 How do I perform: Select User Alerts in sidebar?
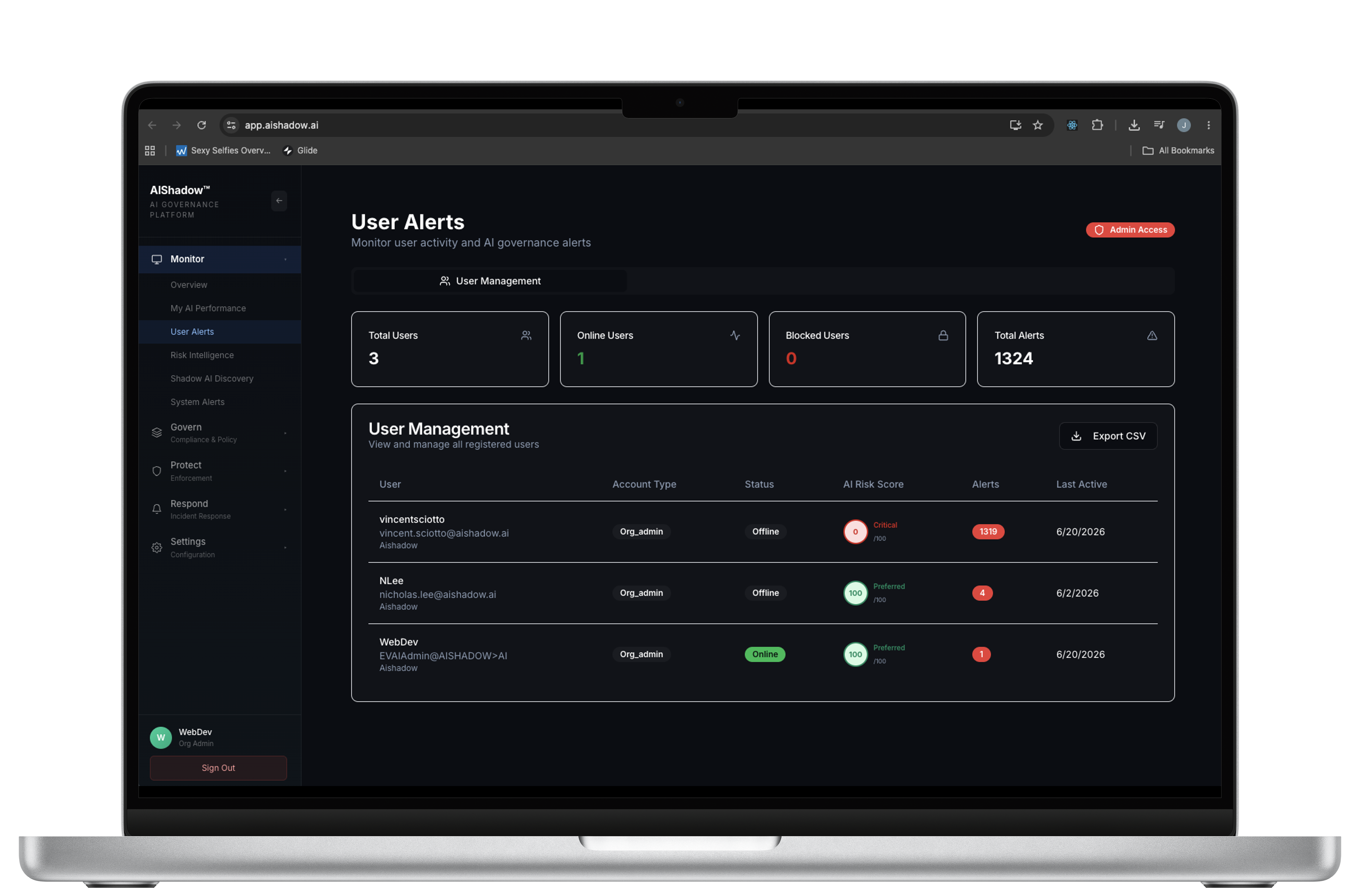[x=219, y=331]
